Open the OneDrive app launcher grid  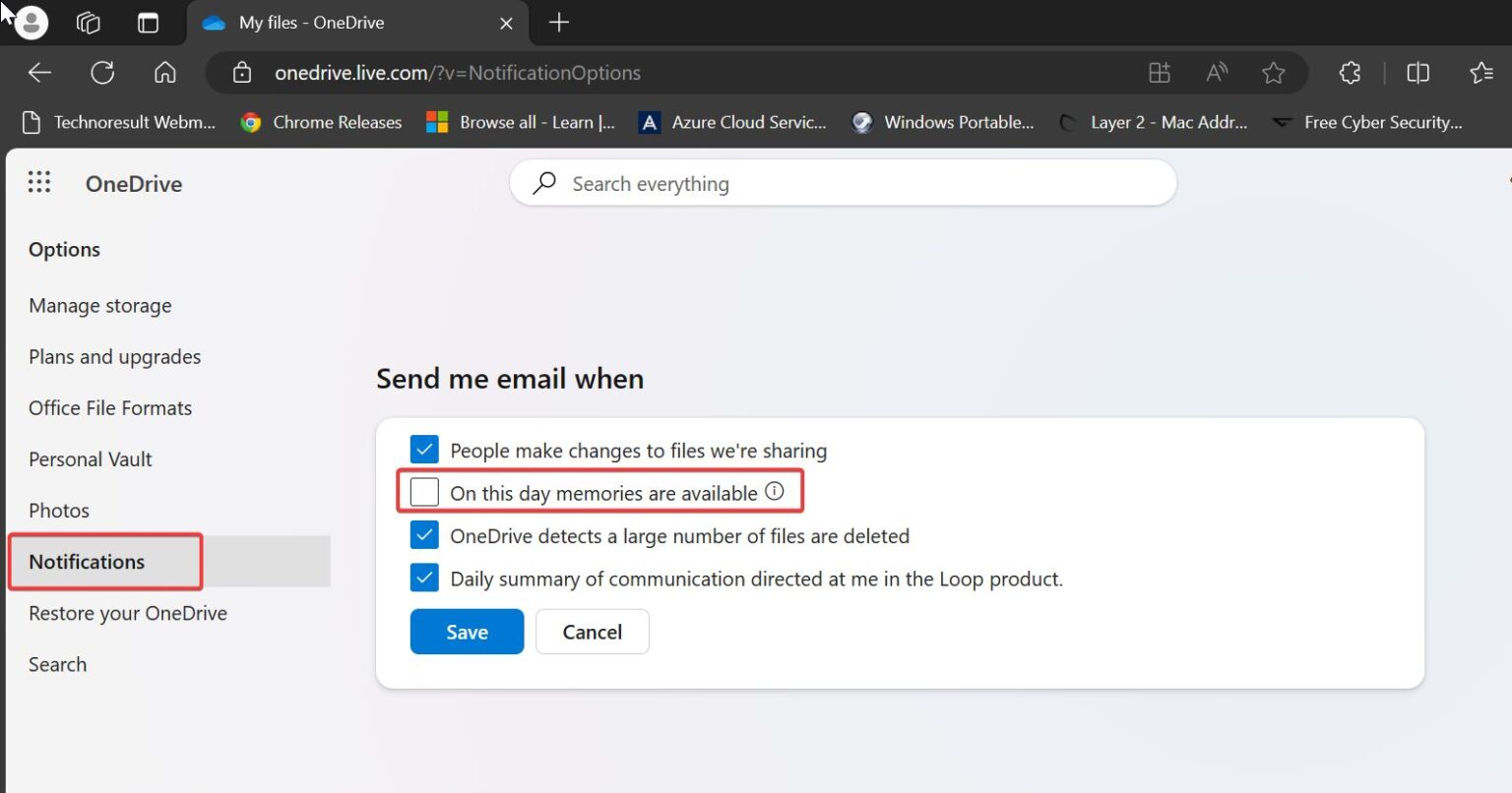click(39, 182)
